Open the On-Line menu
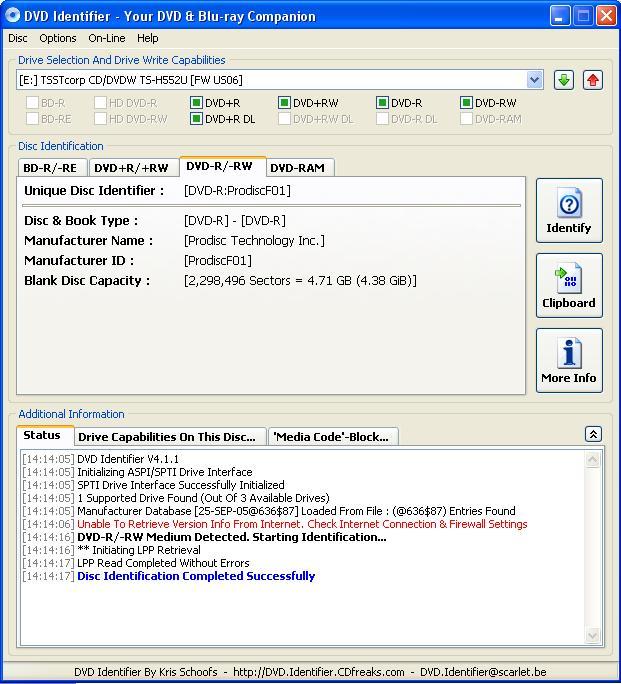The height and width of the screenshot is (684, 621). [107, 38]
